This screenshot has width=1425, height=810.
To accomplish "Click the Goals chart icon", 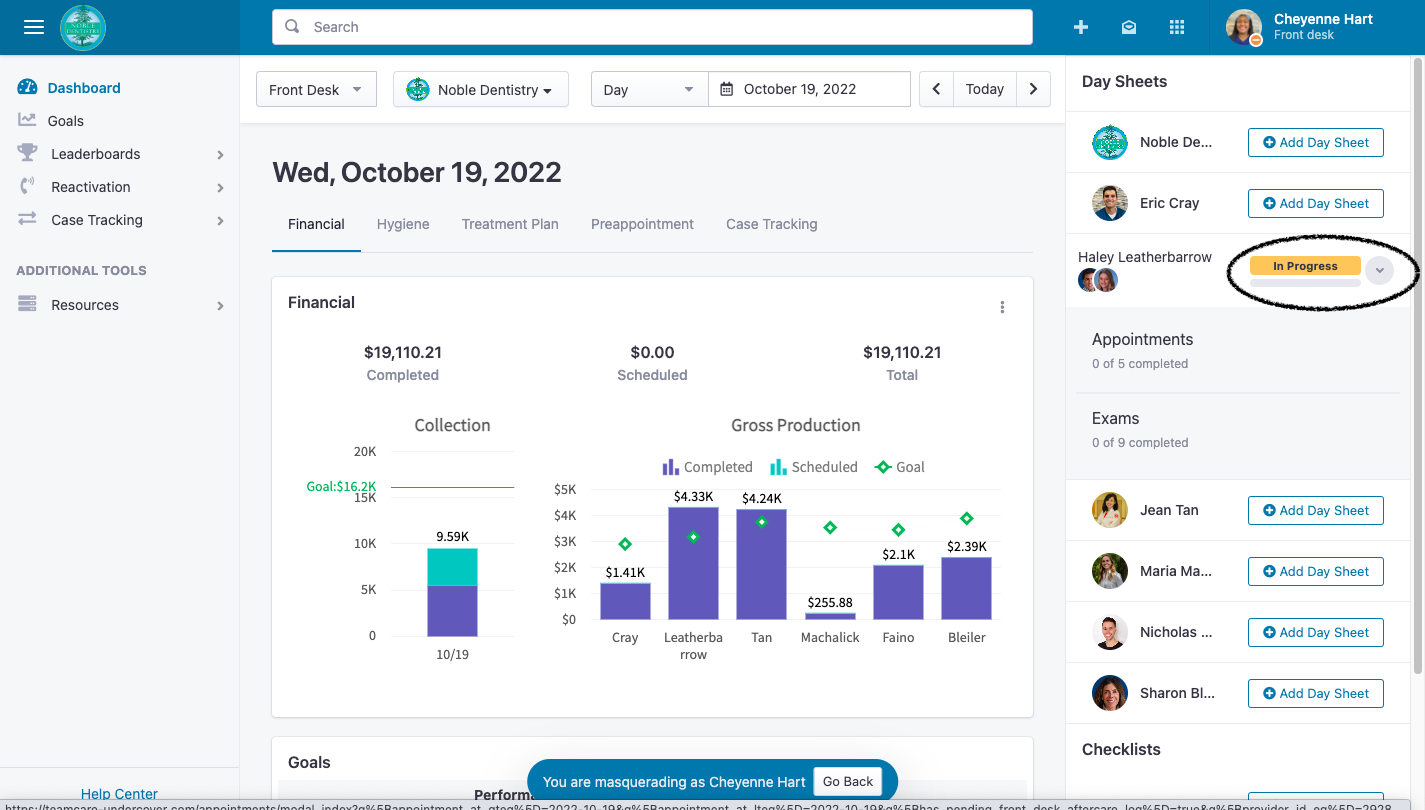I will 27,120.
